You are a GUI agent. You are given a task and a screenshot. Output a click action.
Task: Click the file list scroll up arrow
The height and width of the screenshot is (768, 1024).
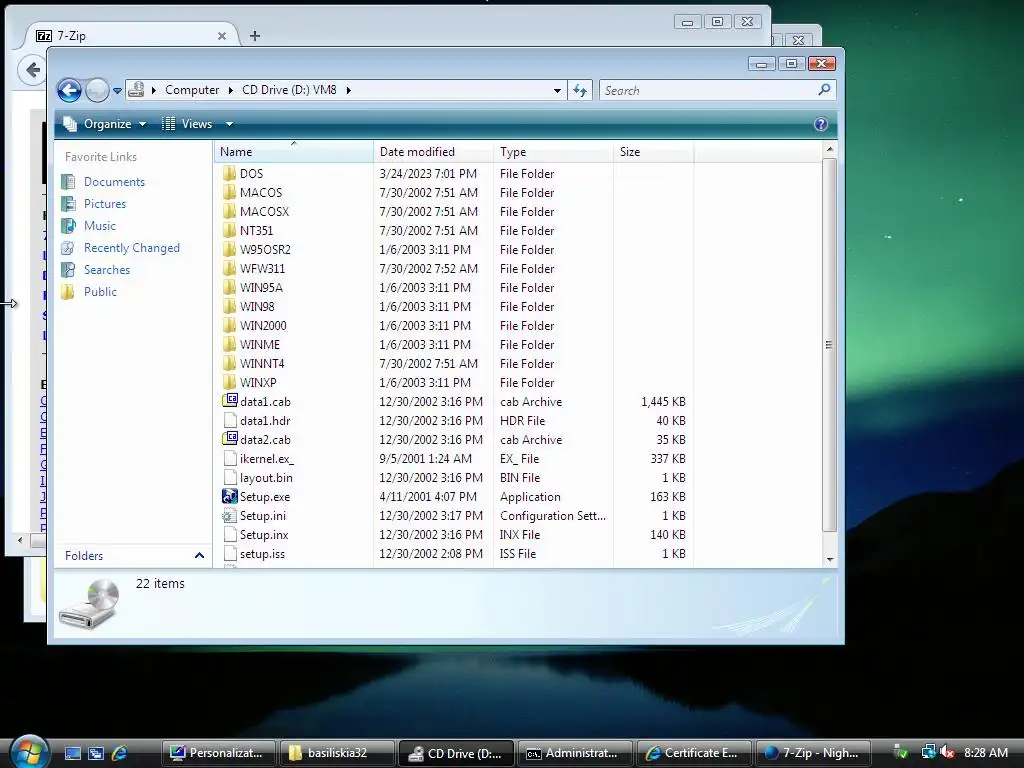tap(829, 150)
